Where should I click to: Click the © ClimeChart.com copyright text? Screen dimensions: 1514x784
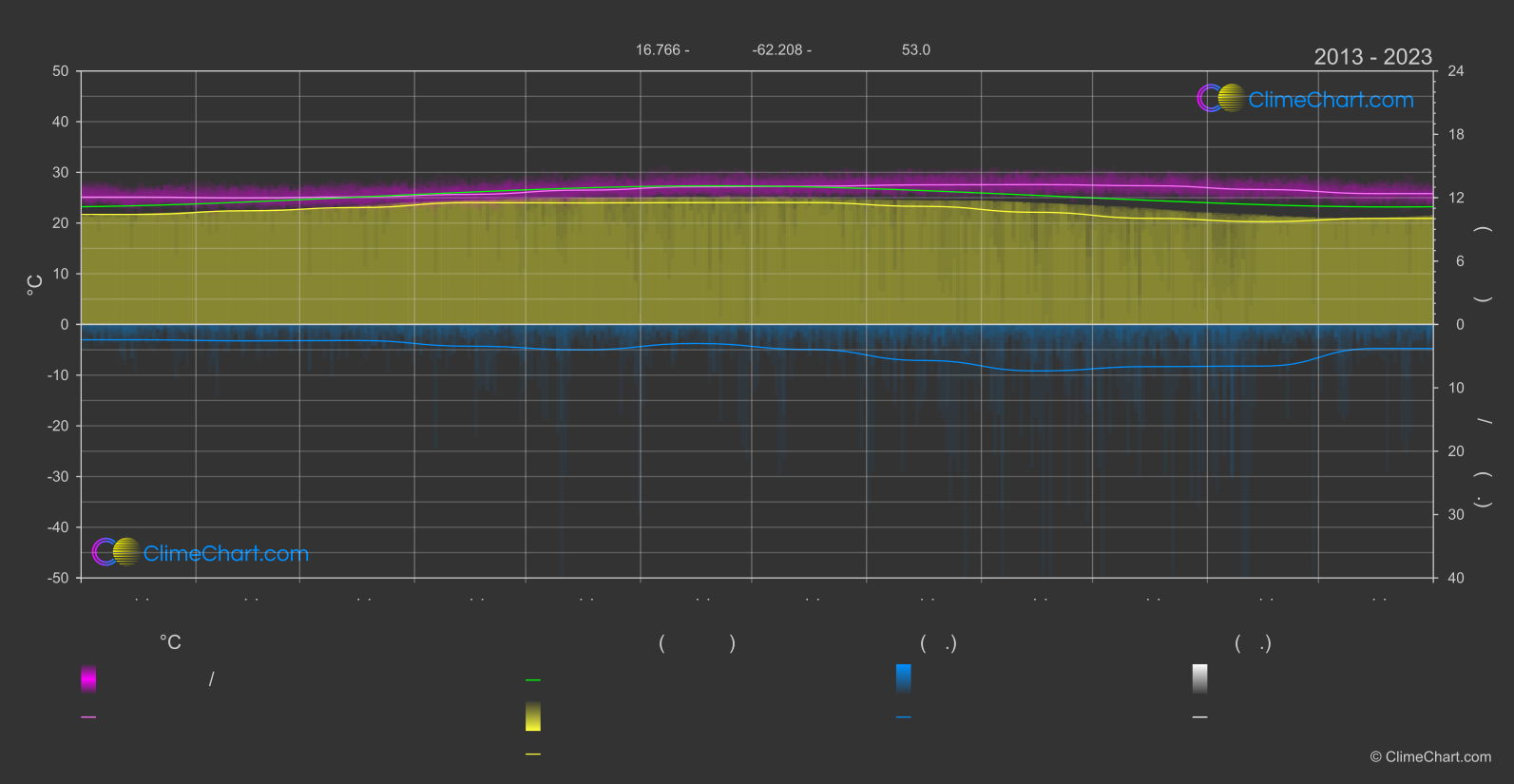coord(1430,757)
